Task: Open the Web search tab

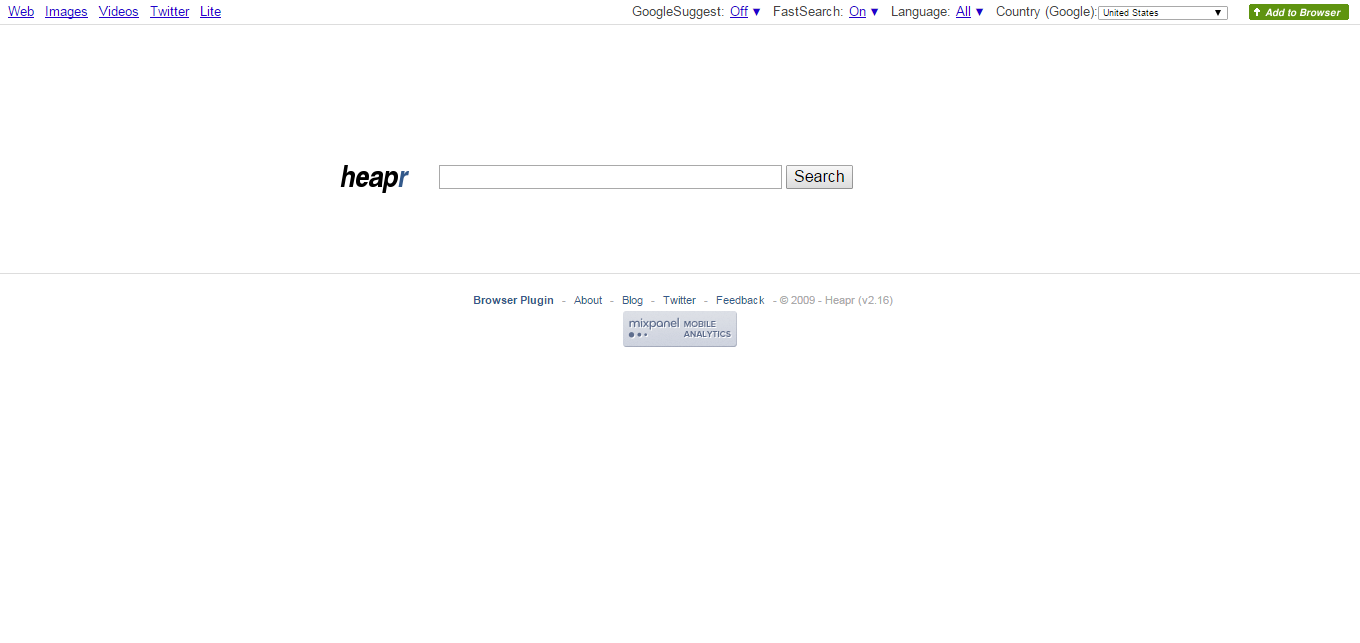Action: coord(21,12)
